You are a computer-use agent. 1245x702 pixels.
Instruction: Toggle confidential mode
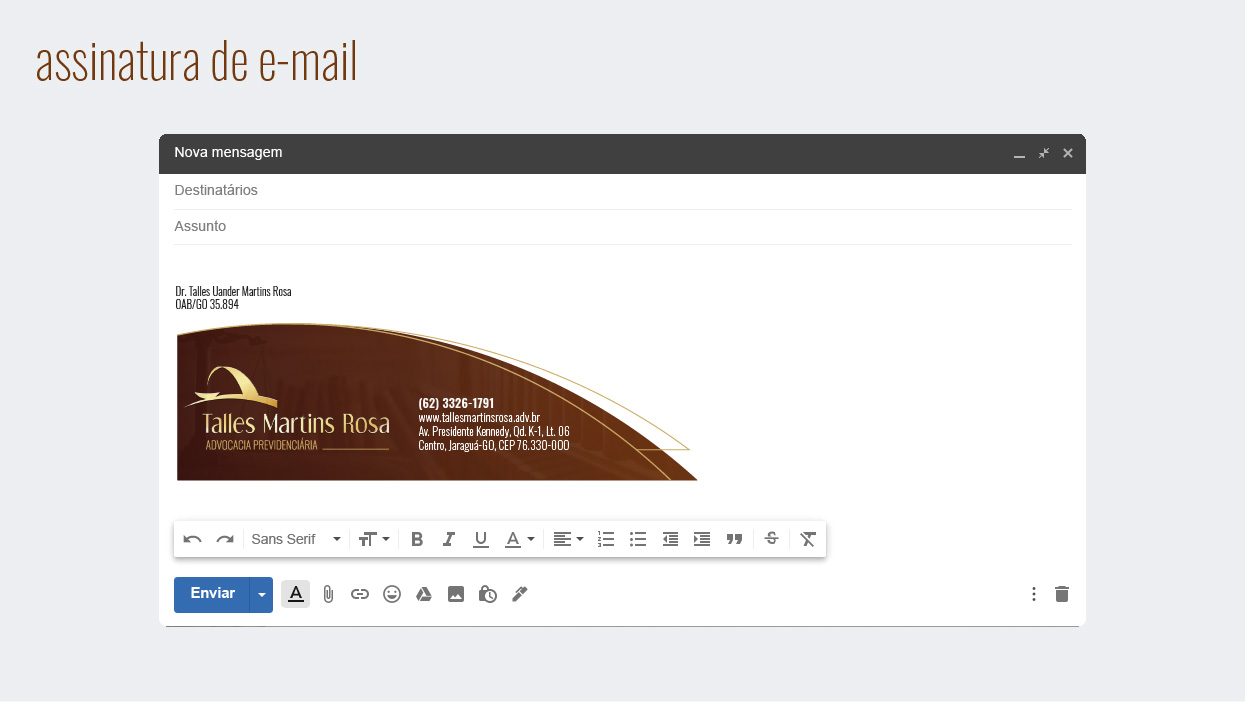coord(488,594)
